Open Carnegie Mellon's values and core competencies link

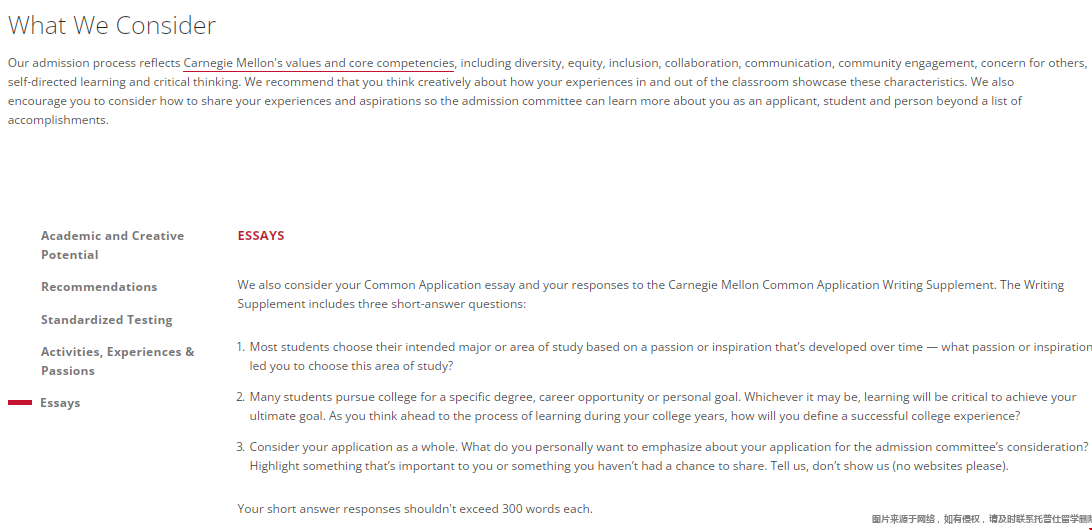[318, 63]
